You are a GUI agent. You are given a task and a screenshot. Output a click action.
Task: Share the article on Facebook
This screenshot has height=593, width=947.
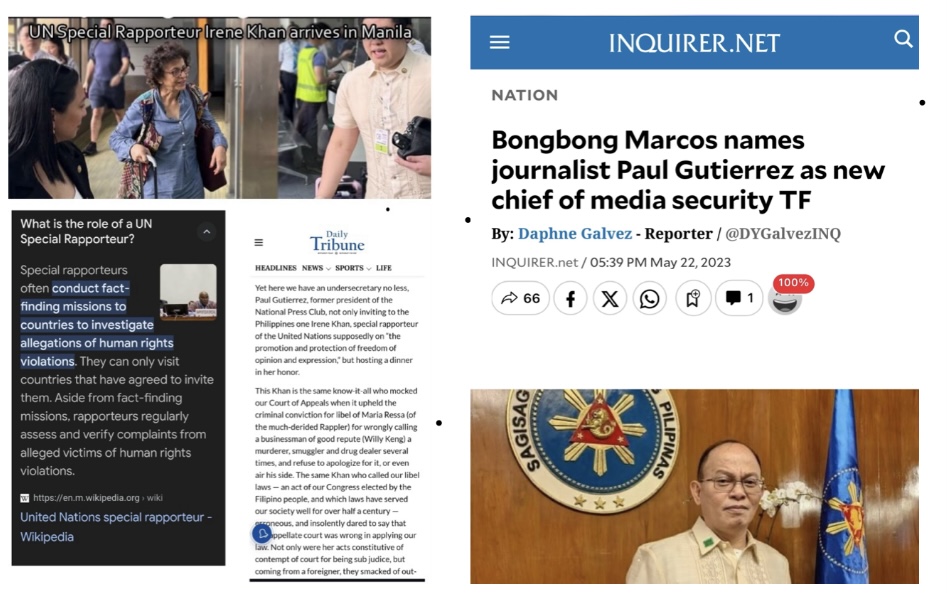click(570, 298)
